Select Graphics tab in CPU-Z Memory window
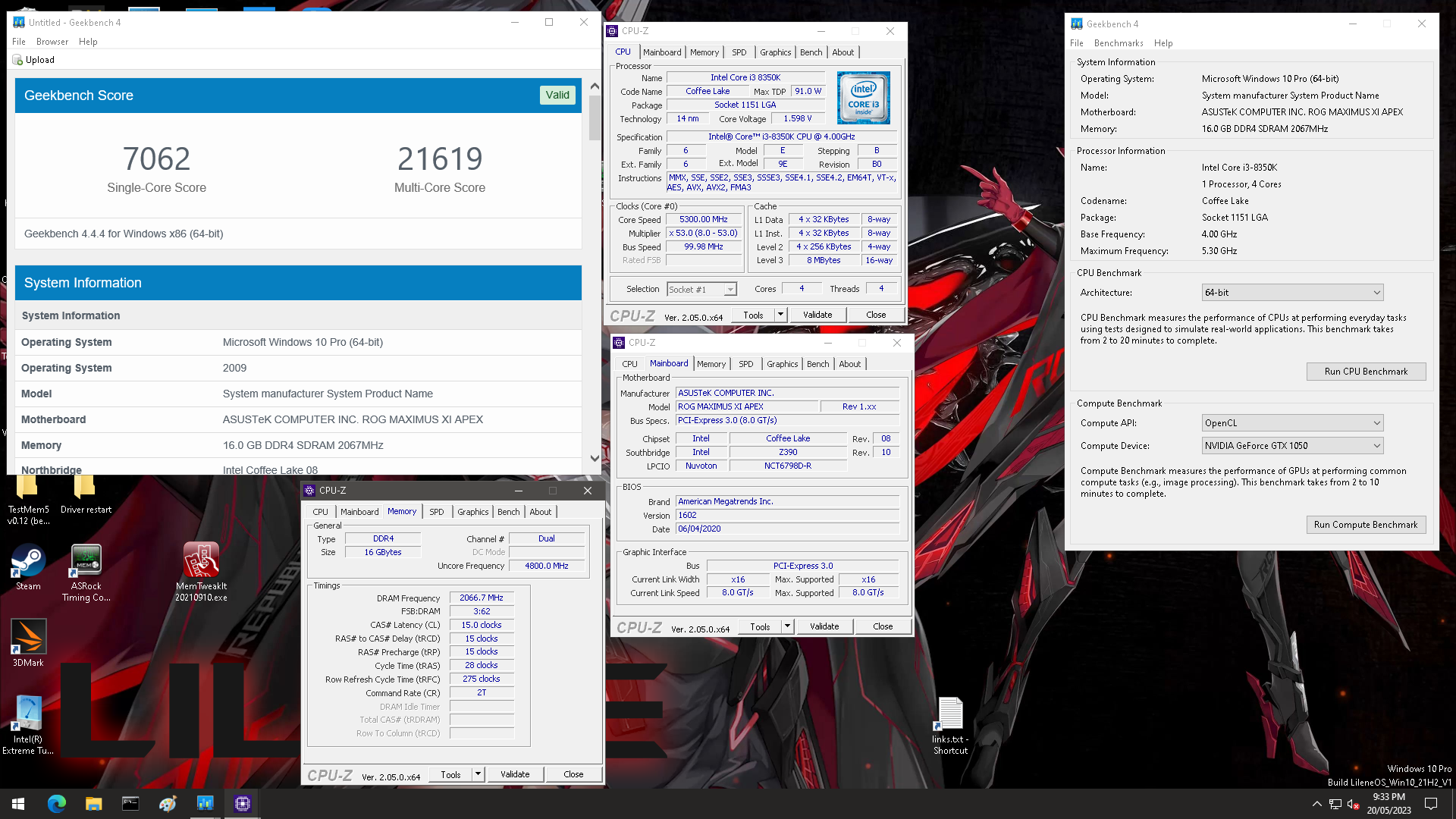 click(x=472, y=512)
